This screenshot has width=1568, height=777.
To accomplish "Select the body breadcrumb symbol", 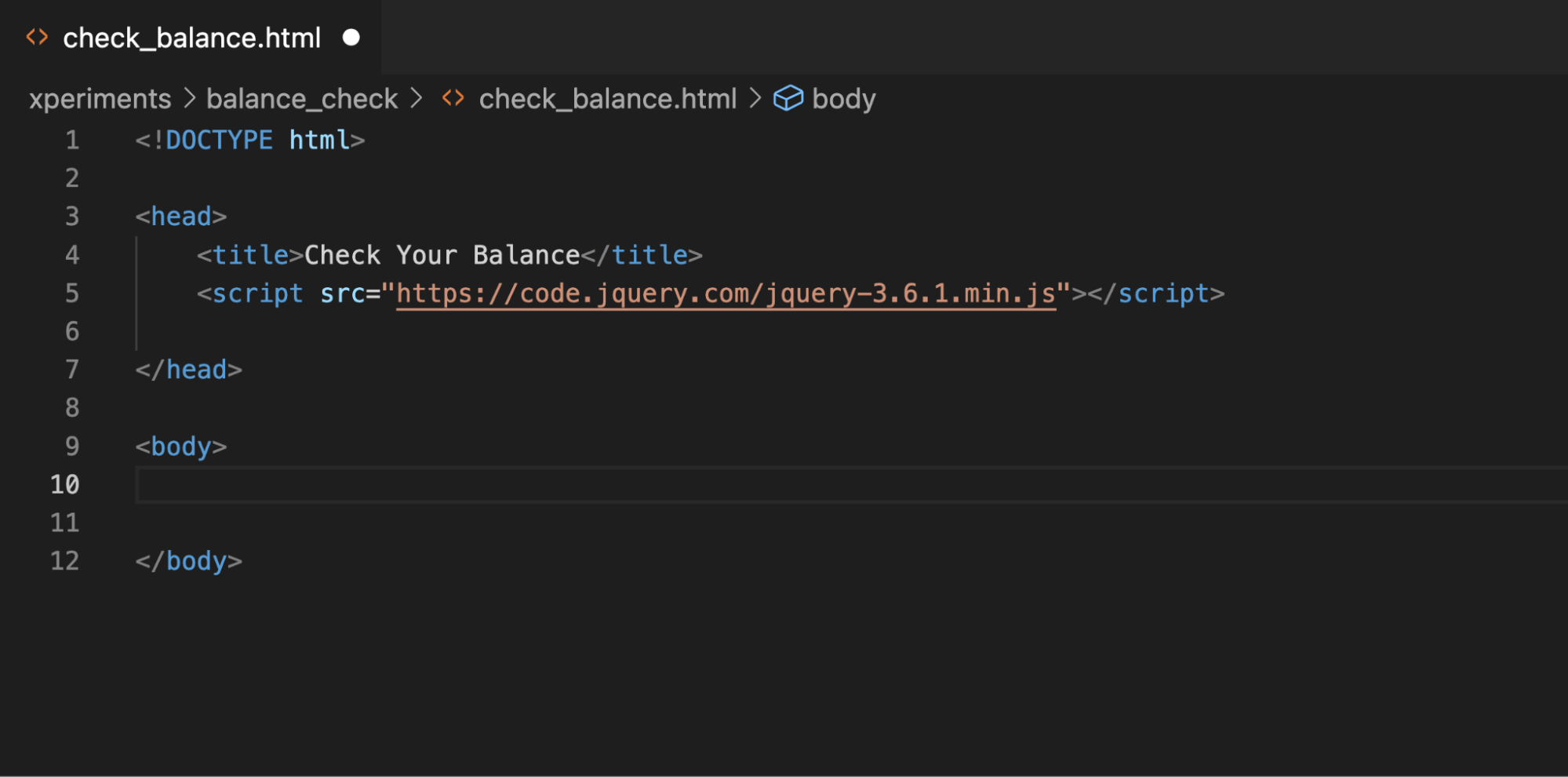I will point(843,99).
